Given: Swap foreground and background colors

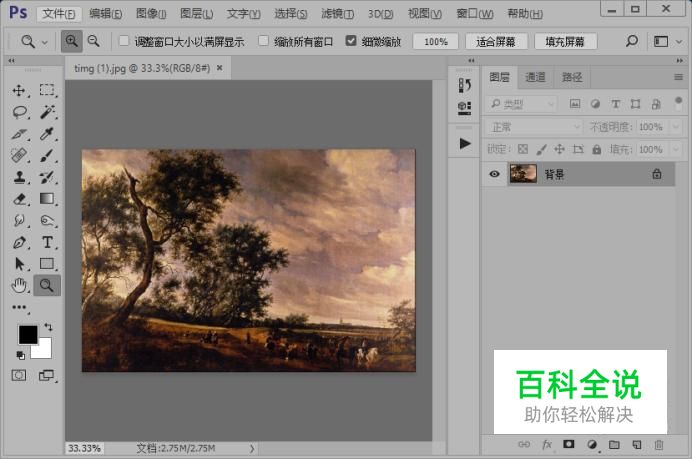Looking at the screenshot, I should (48, 327).
